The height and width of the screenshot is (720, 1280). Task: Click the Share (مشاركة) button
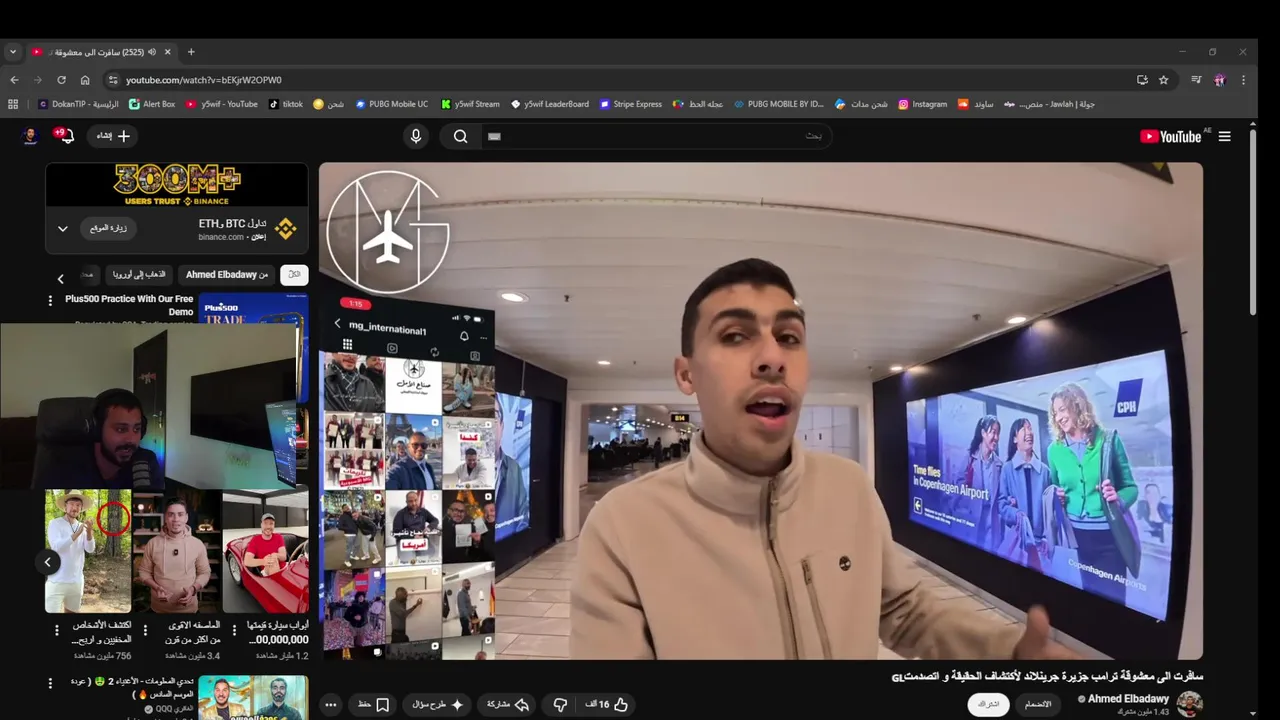[507, 704]
